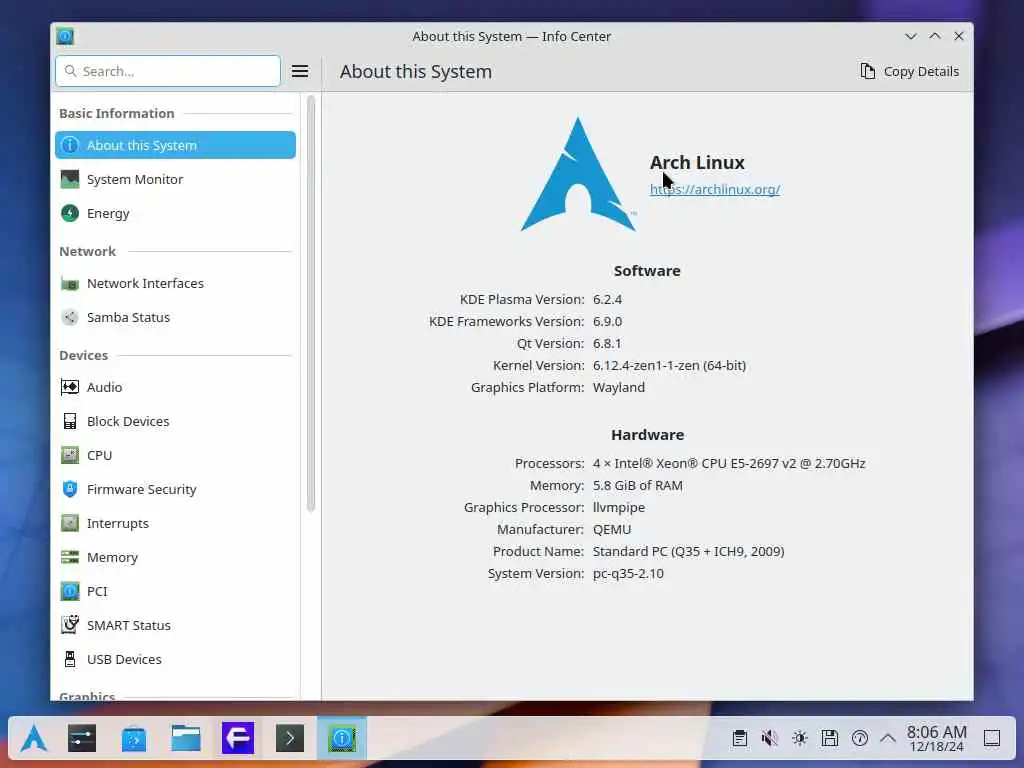Open Block Devices page

click(x=175, y=421)
